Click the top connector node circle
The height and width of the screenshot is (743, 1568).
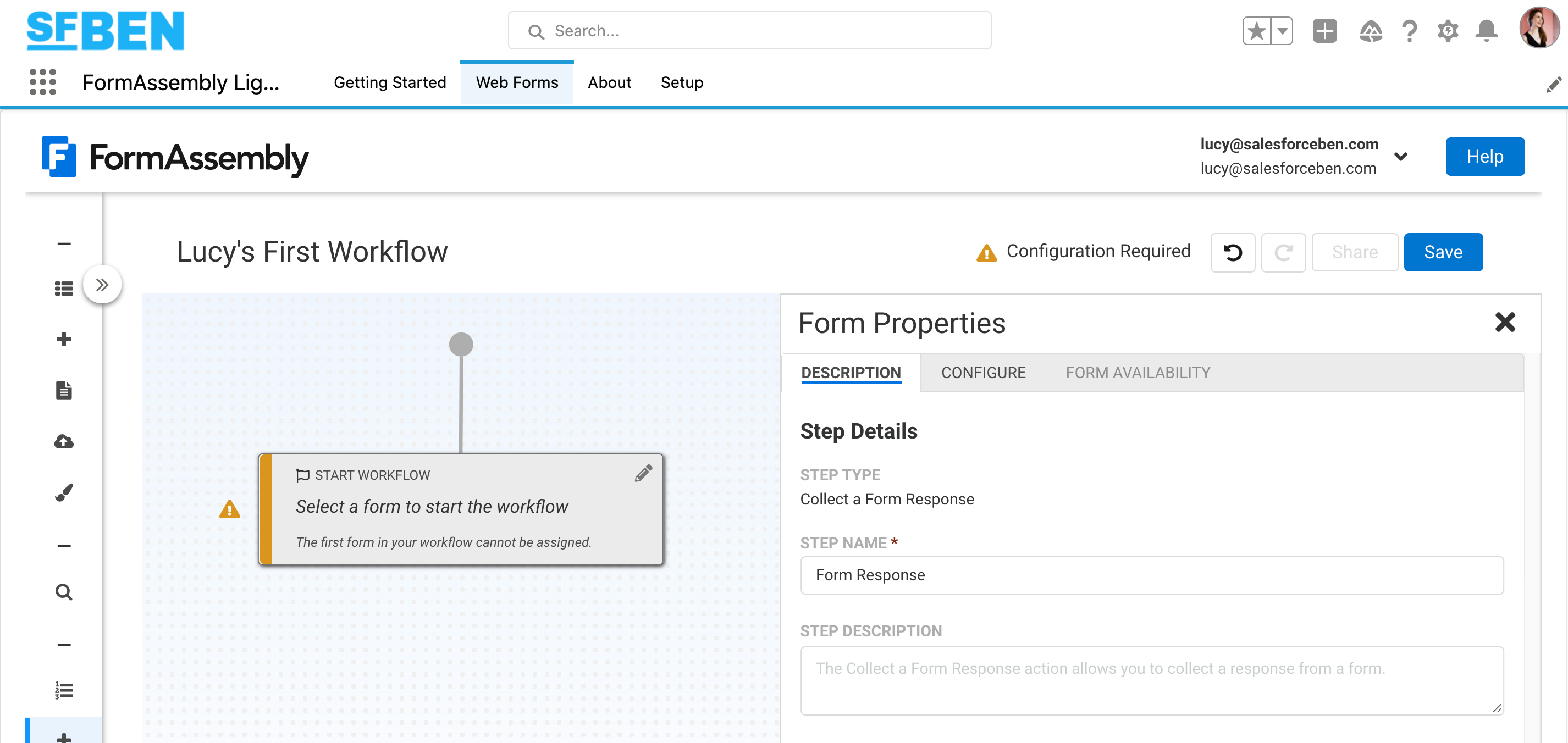pyautogui.click(x=461, y=345)
